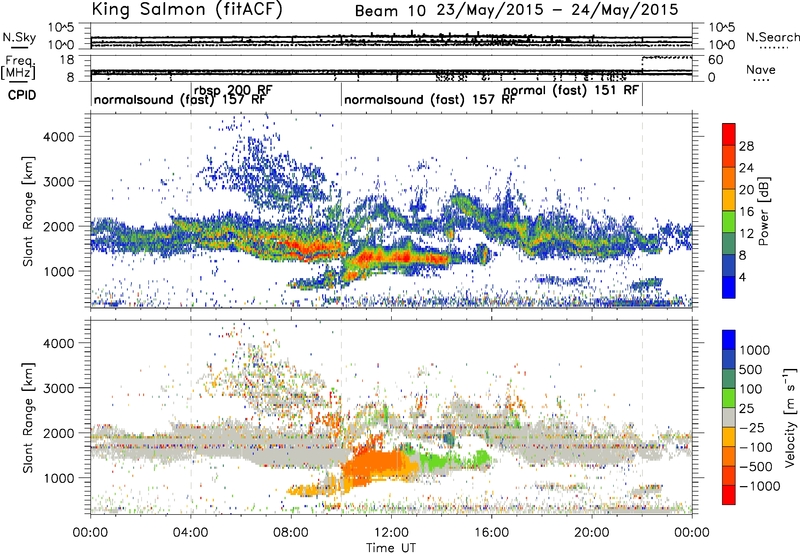Select the "normalsound (fast) 157 RF" entry near 10:00

pyautogui.click(x=430, y=99)
